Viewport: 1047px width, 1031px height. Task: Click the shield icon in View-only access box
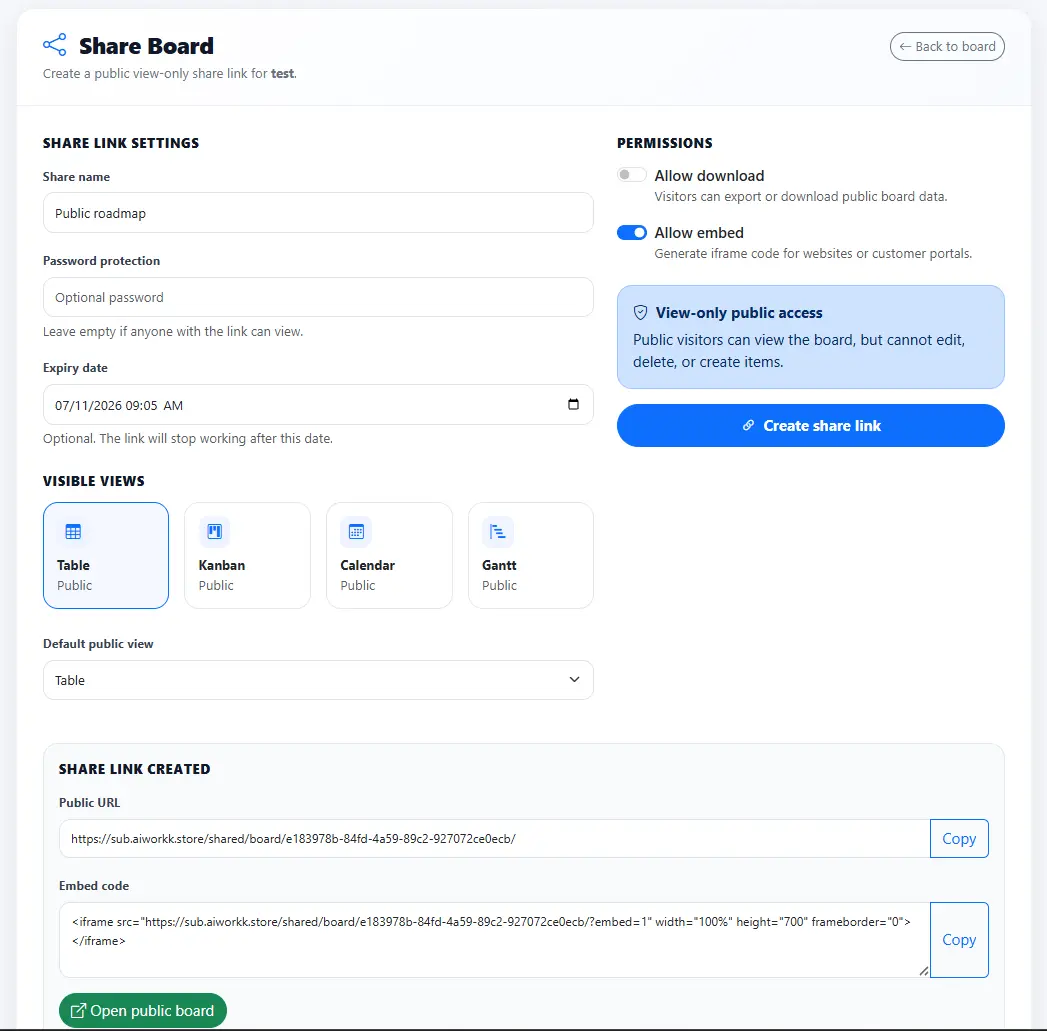click(640, 313)
